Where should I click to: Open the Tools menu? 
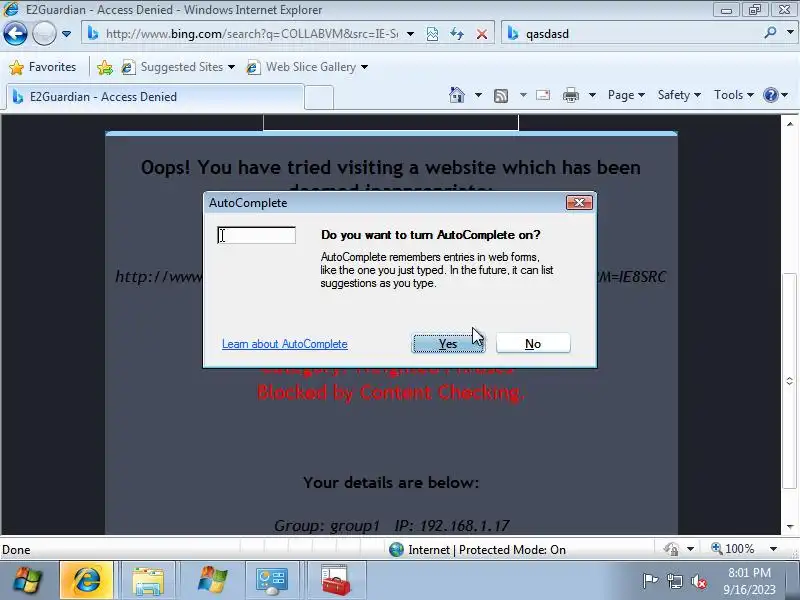(734, 95)
